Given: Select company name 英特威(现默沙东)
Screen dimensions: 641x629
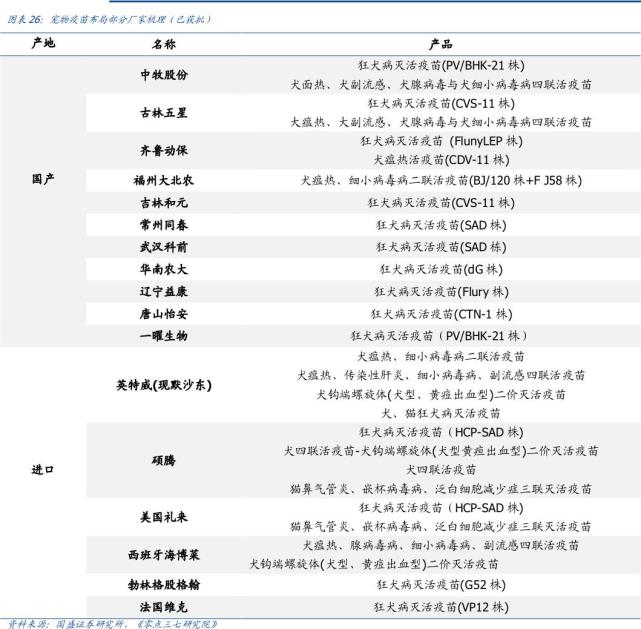Looking at the screenshot, I should coord(164,385).
